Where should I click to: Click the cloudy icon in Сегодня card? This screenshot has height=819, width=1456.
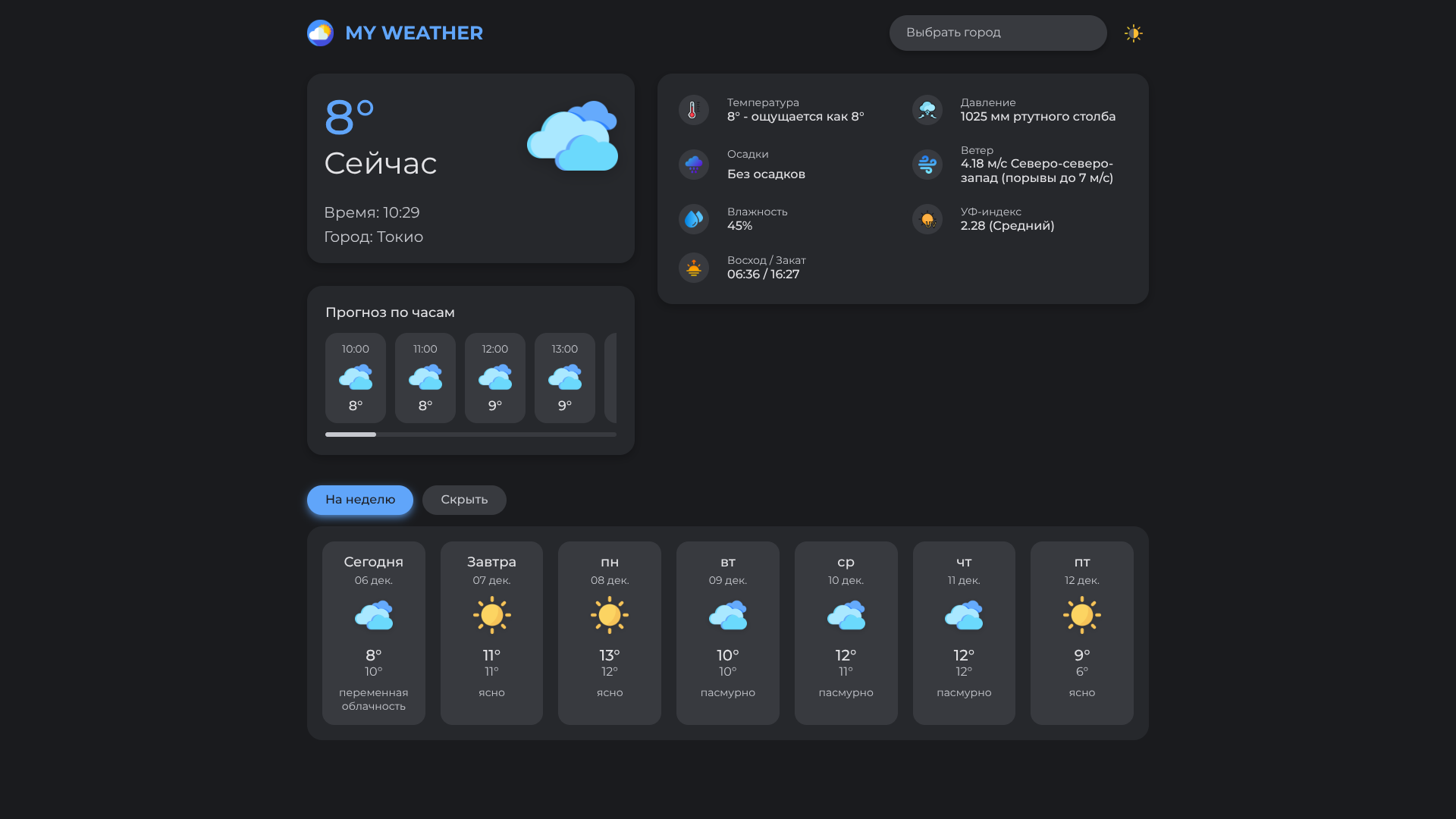(374, 615)
